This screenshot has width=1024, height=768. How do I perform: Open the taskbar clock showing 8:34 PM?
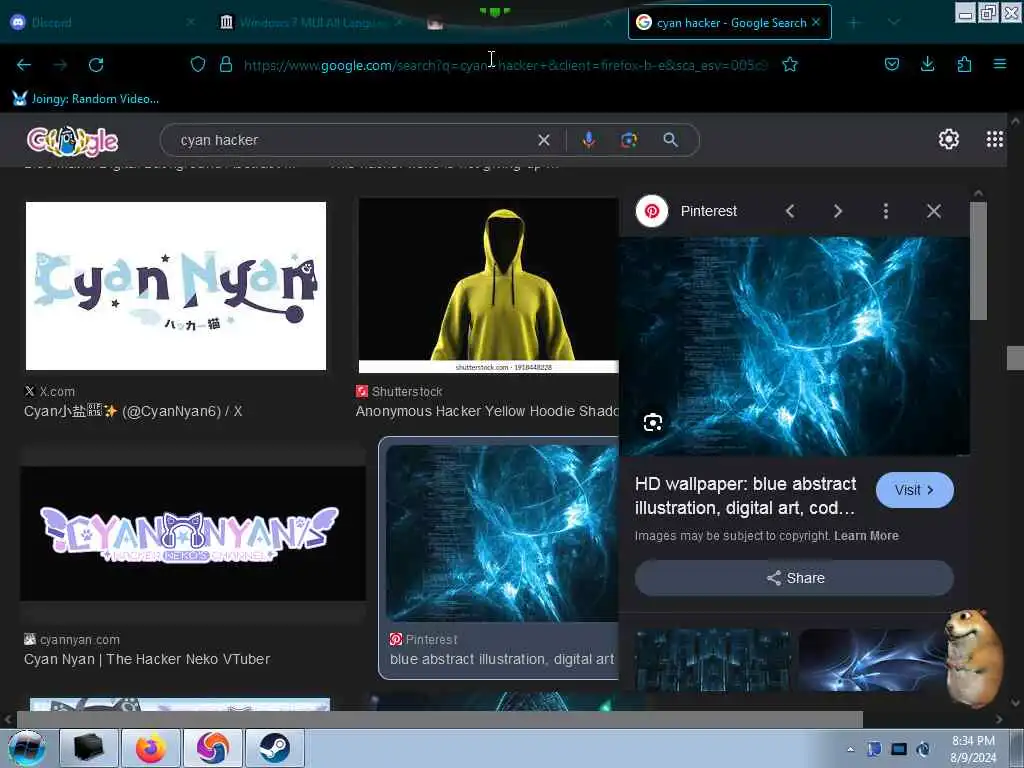tap(973, 749)
